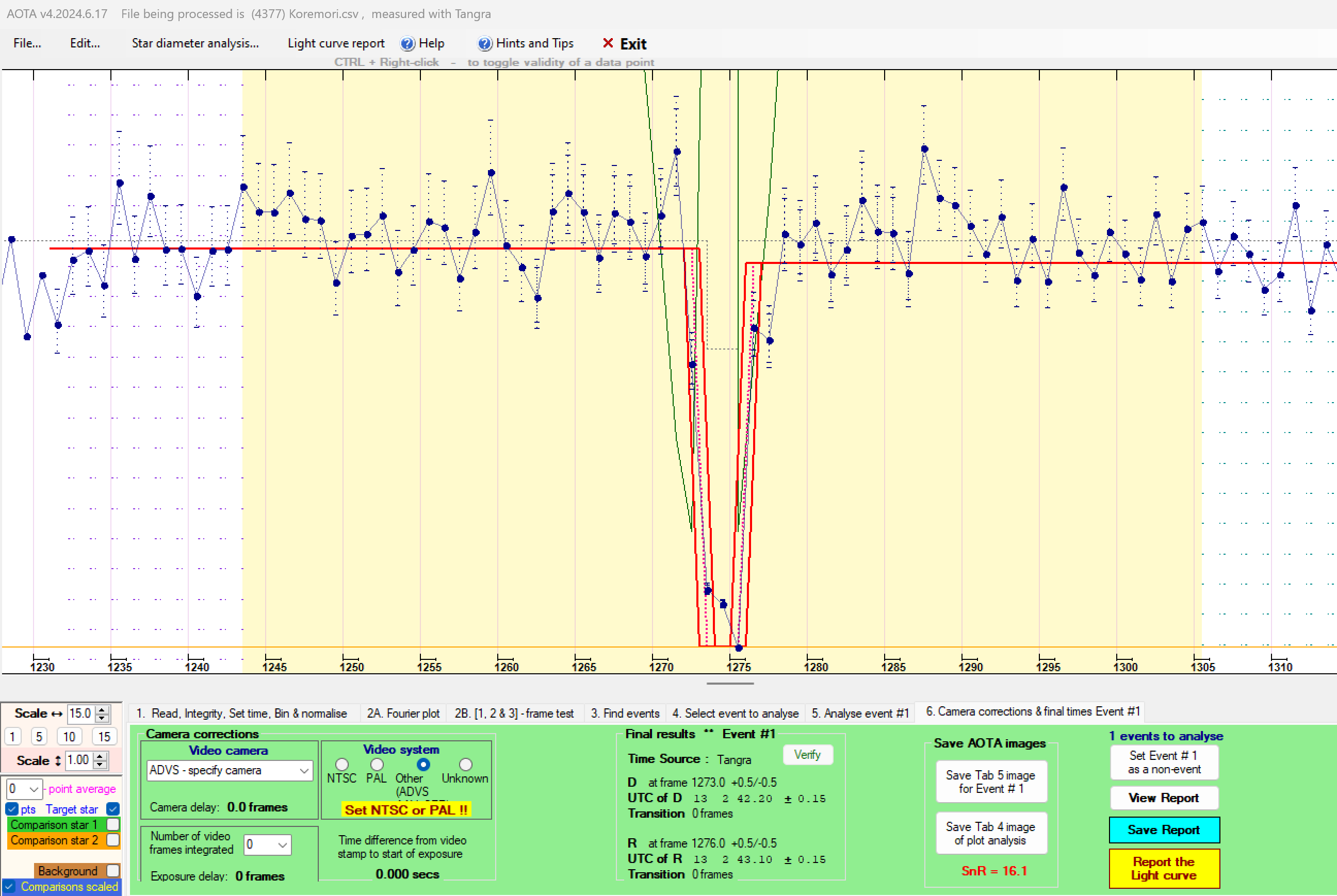
Task: Set horizontal scale preset to 5
Action: click(x=39, y=737)
